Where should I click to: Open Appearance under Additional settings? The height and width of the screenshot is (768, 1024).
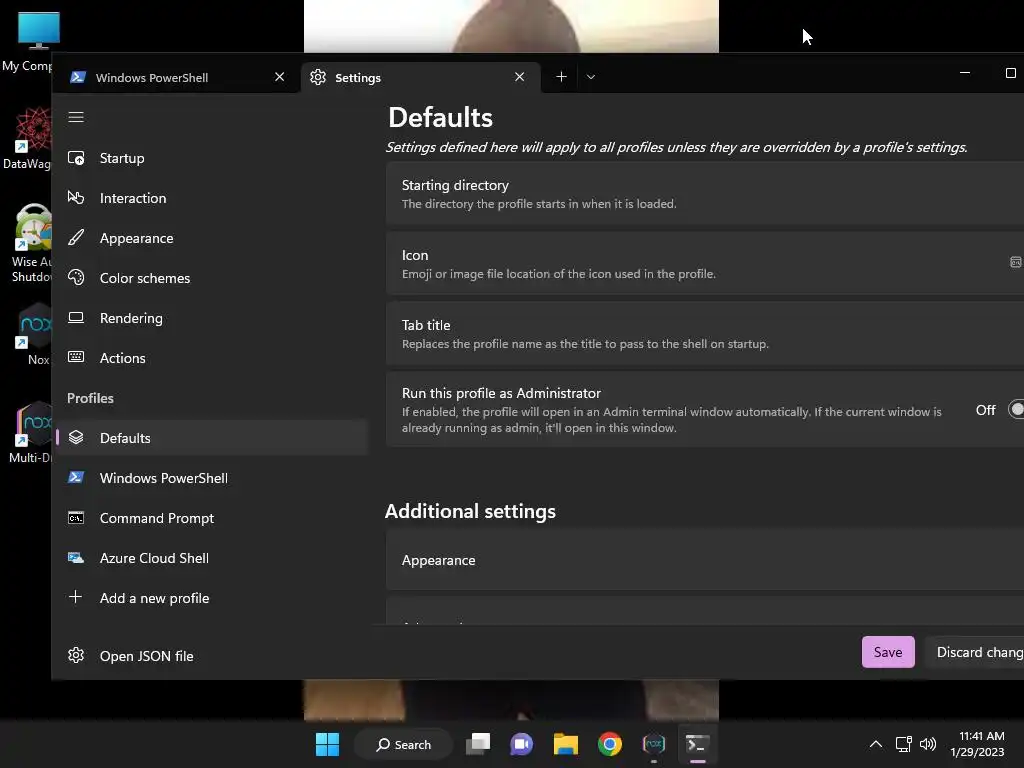pos(705,560)
